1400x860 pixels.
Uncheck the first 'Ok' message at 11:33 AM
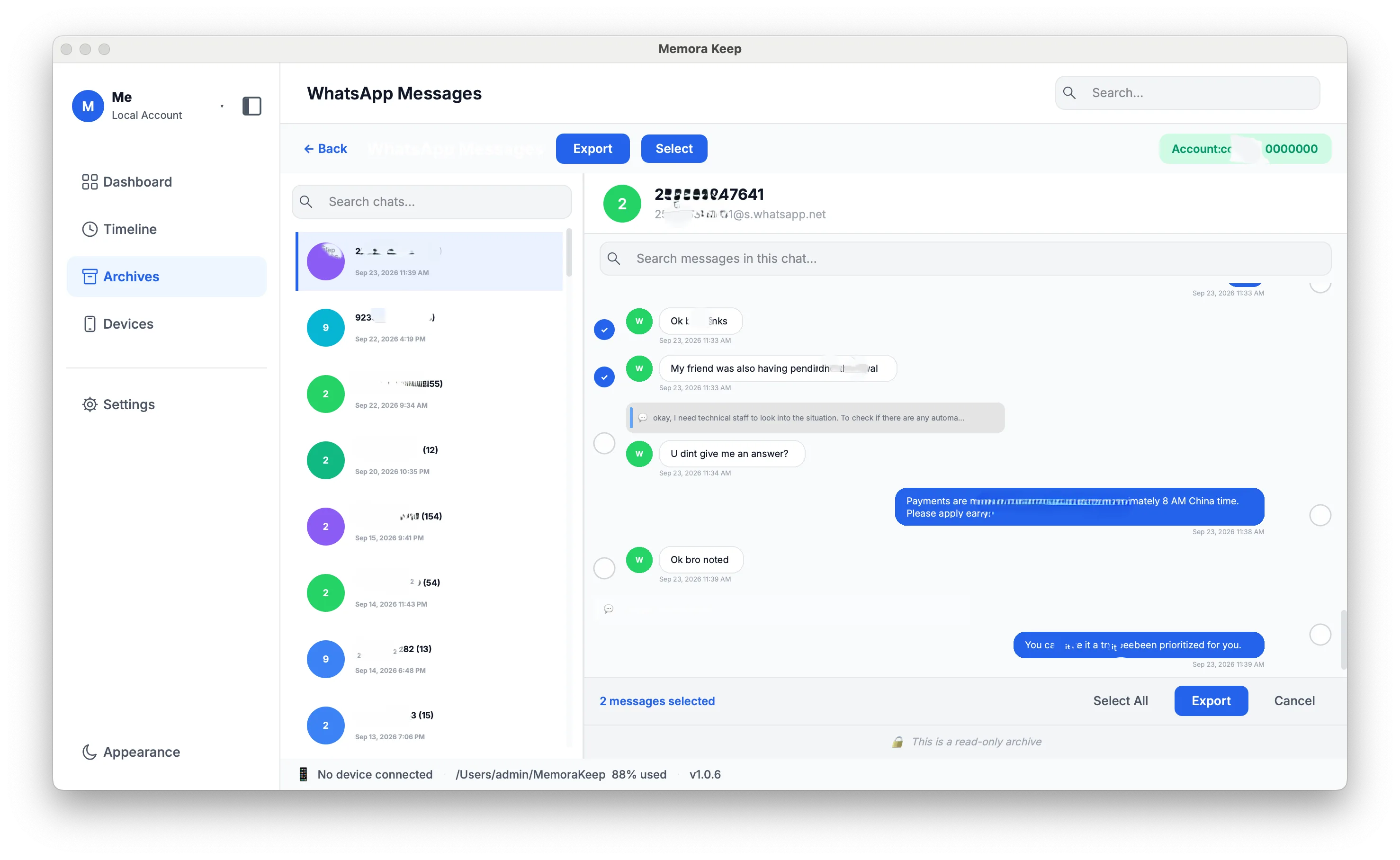(x=604, y=329)
